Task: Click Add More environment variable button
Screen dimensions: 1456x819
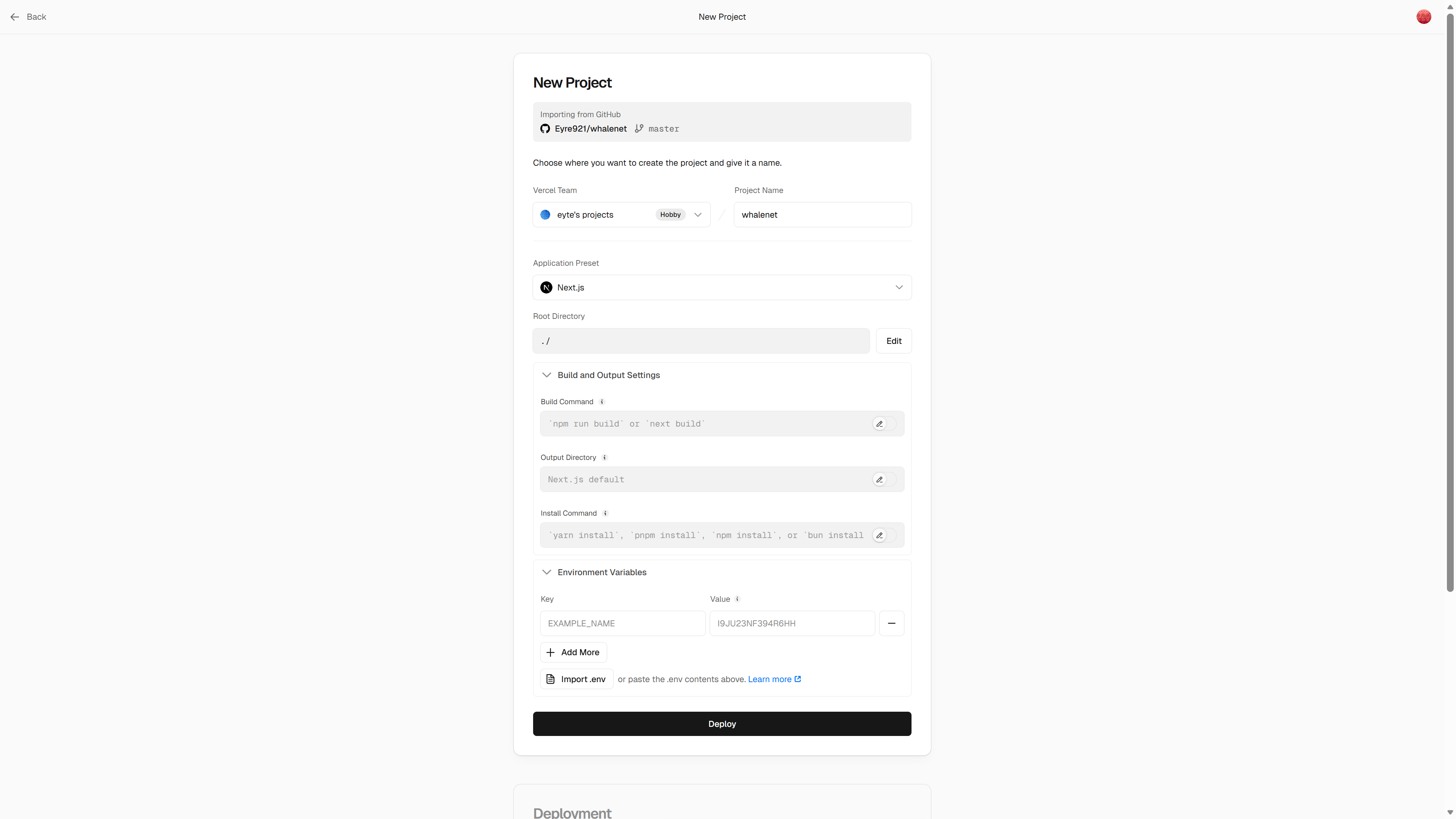Action: point(573,652)
